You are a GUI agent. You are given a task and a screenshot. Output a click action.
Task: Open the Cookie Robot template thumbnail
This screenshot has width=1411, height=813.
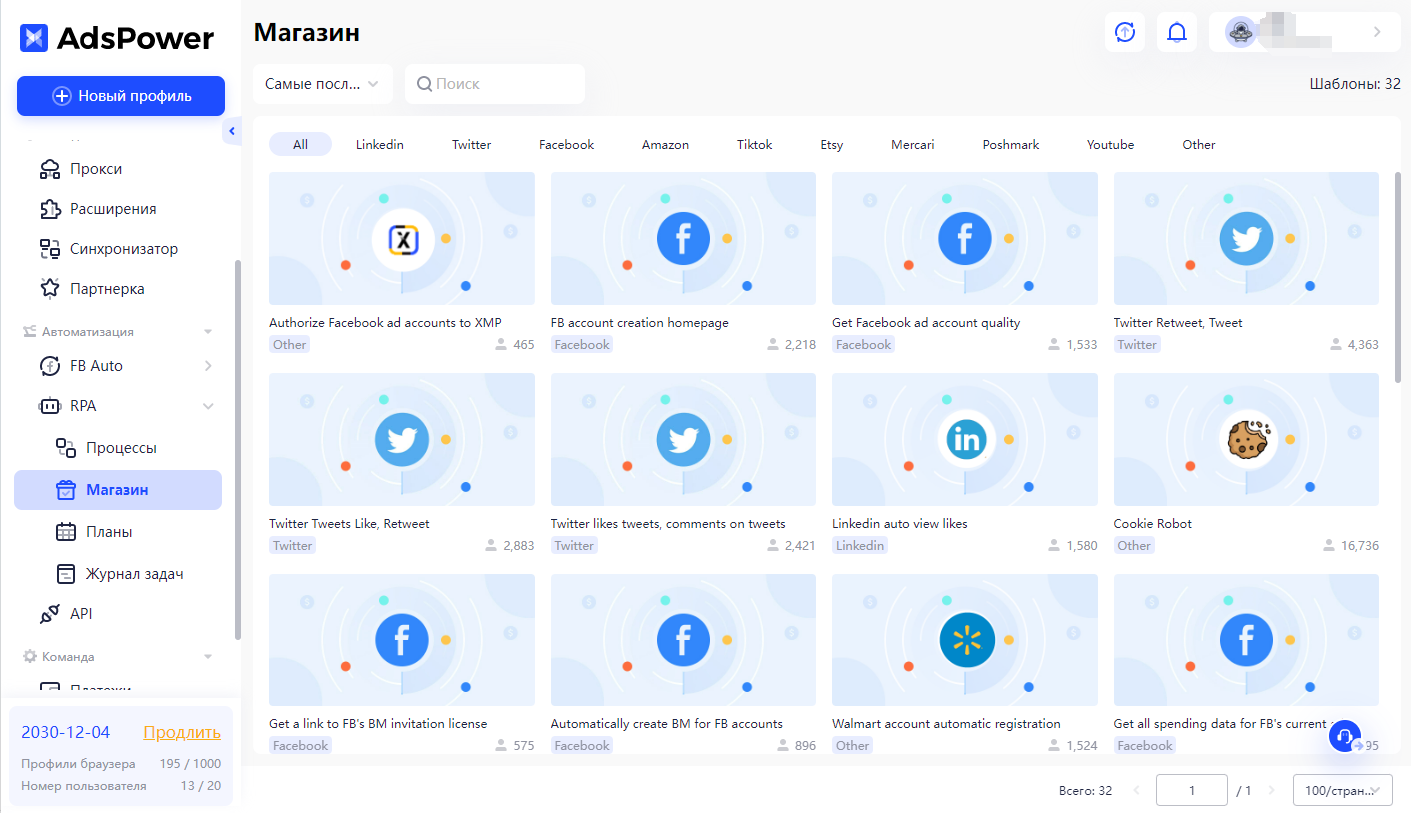pos(1246,439)
